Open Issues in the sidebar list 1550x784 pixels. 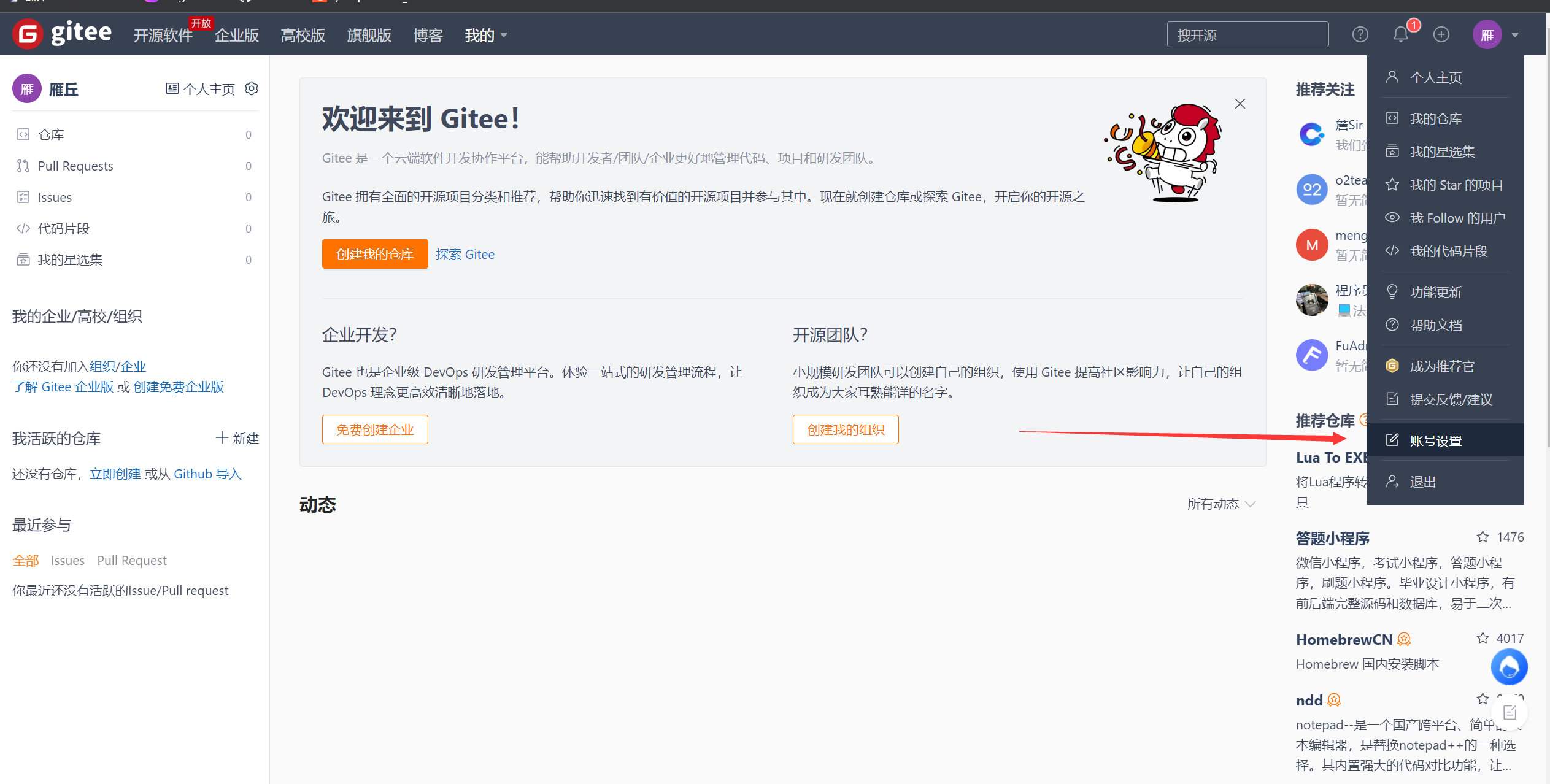click(x=134, y=197)
